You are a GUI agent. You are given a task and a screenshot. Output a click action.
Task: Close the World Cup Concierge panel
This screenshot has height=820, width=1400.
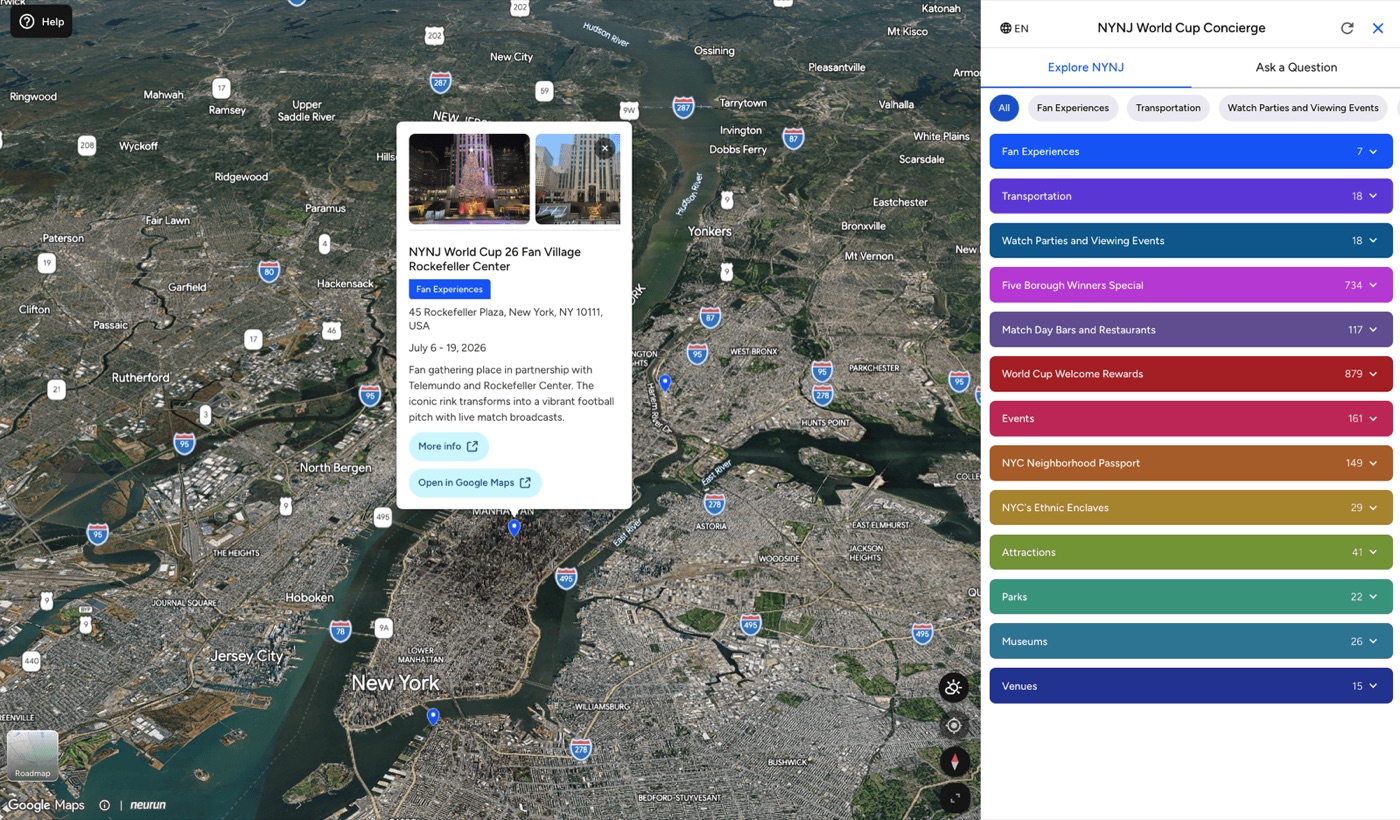click(x=1378, y=28)
